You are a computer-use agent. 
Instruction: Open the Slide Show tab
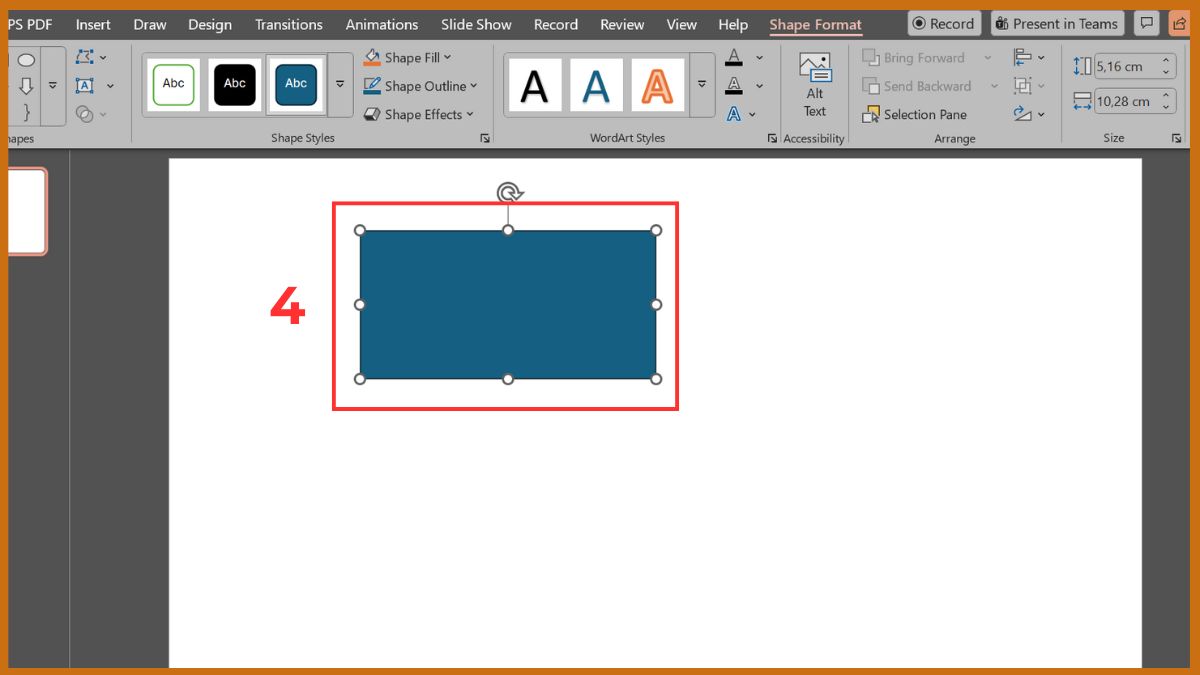coord(476,24)
